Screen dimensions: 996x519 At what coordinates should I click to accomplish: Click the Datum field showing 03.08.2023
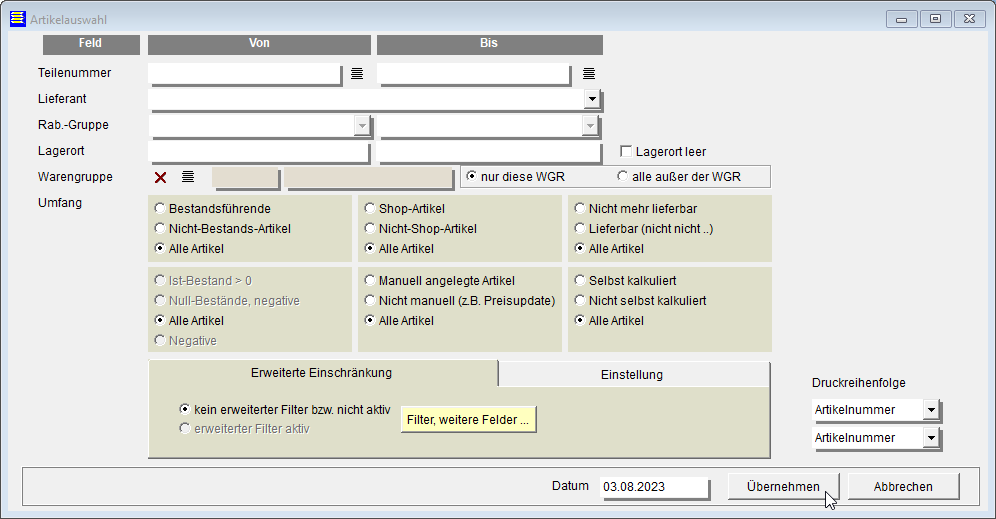654,487
